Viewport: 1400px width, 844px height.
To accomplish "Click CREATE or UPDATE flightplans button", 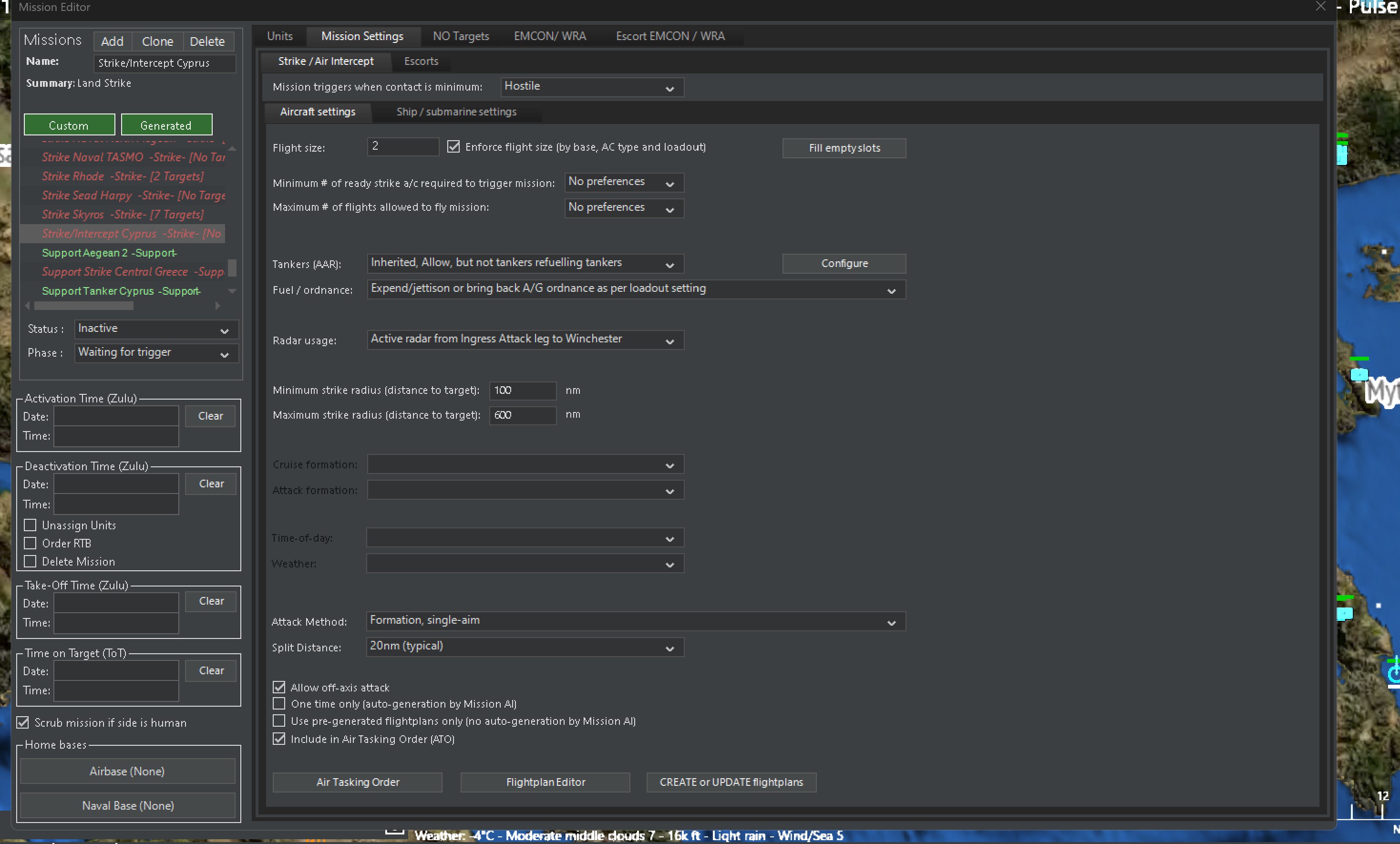I will 731,782.
